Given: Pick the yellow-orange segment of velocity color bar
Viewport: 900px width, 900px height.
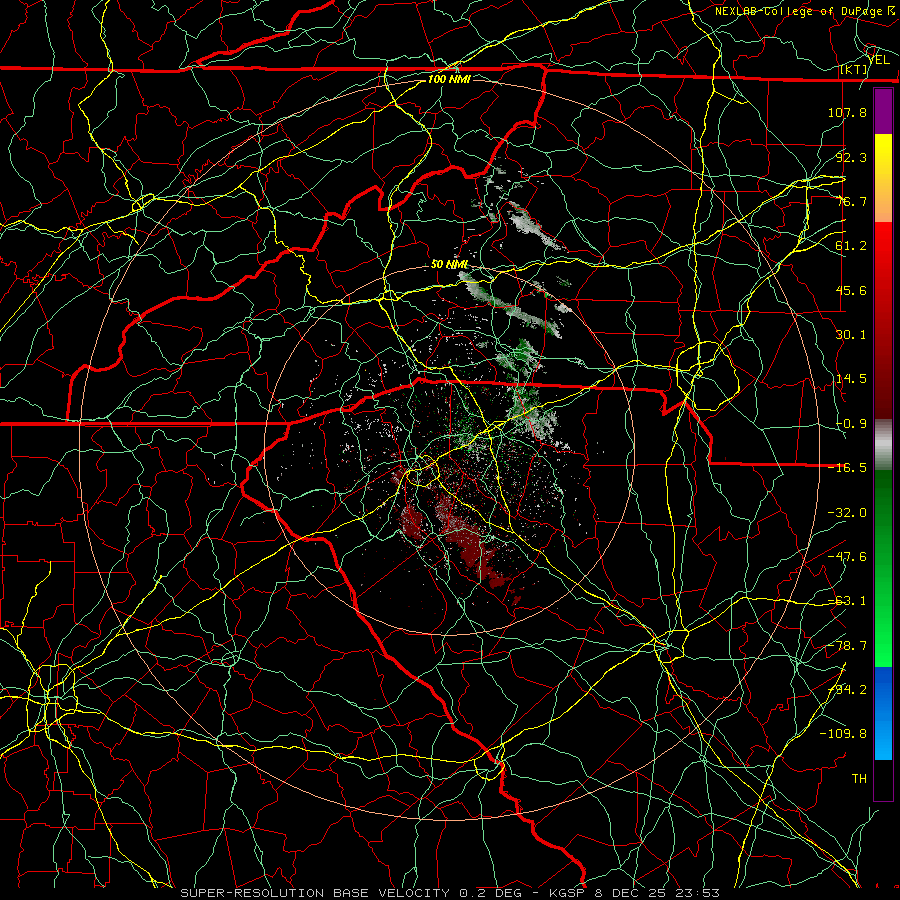Looking at the screenshot, I should [x=883, y=178].
